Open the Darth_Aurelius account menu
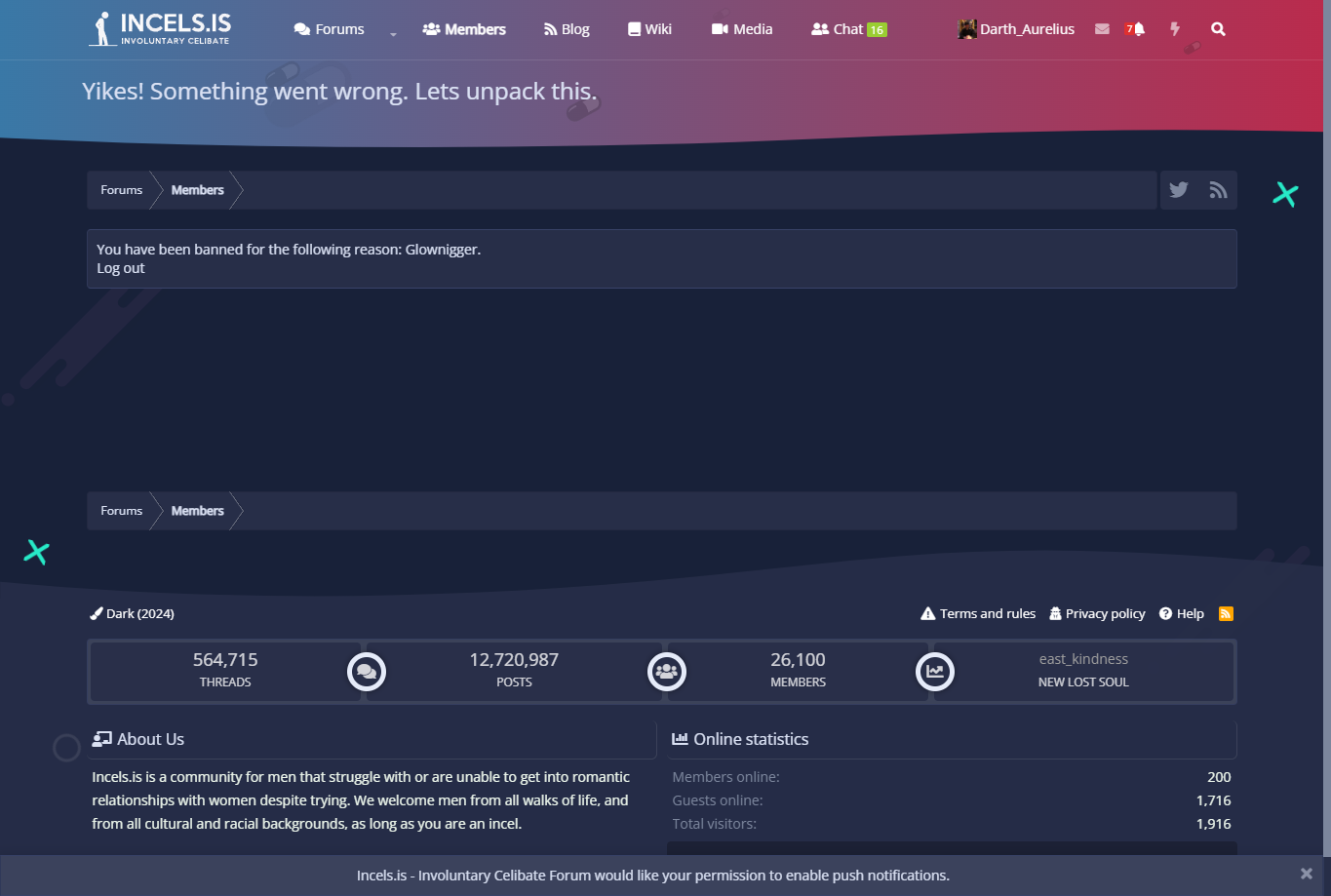 (x=1016, y=29)
